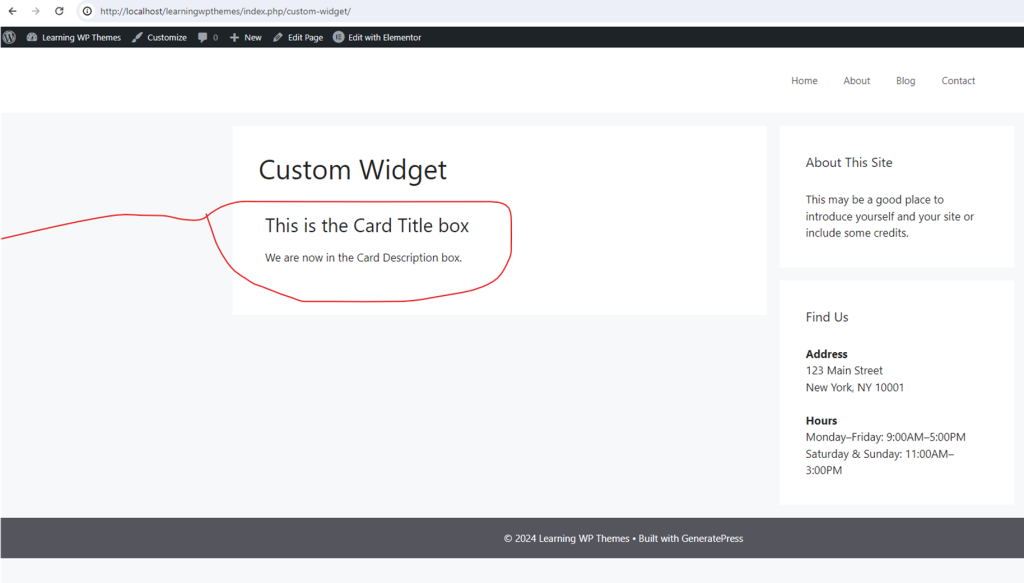The image size is (1024, 583).
Task: Open the About navigation menu item
Action: [x=856, y=80]
